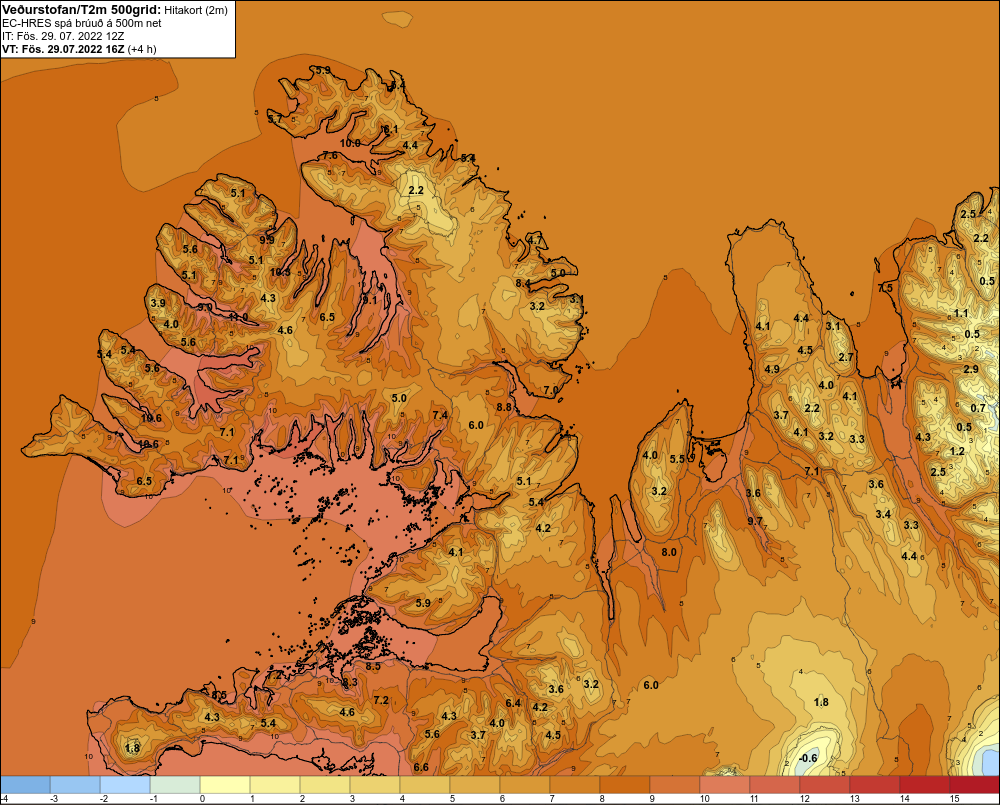This screenshot has width=1000, height=805.
Task: Click the 8.8 temperature value on the map
Action: click(504, 407)
